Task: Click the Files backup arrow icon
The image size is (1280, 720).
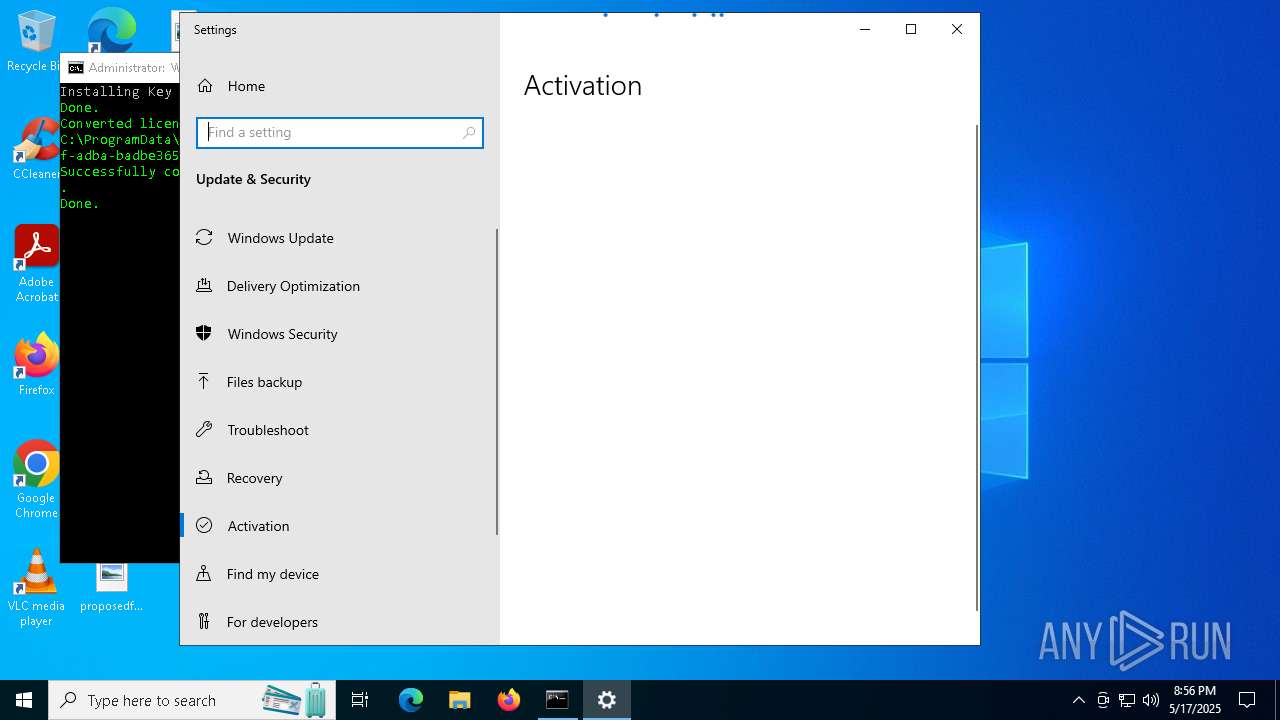Action: (204, 381)
